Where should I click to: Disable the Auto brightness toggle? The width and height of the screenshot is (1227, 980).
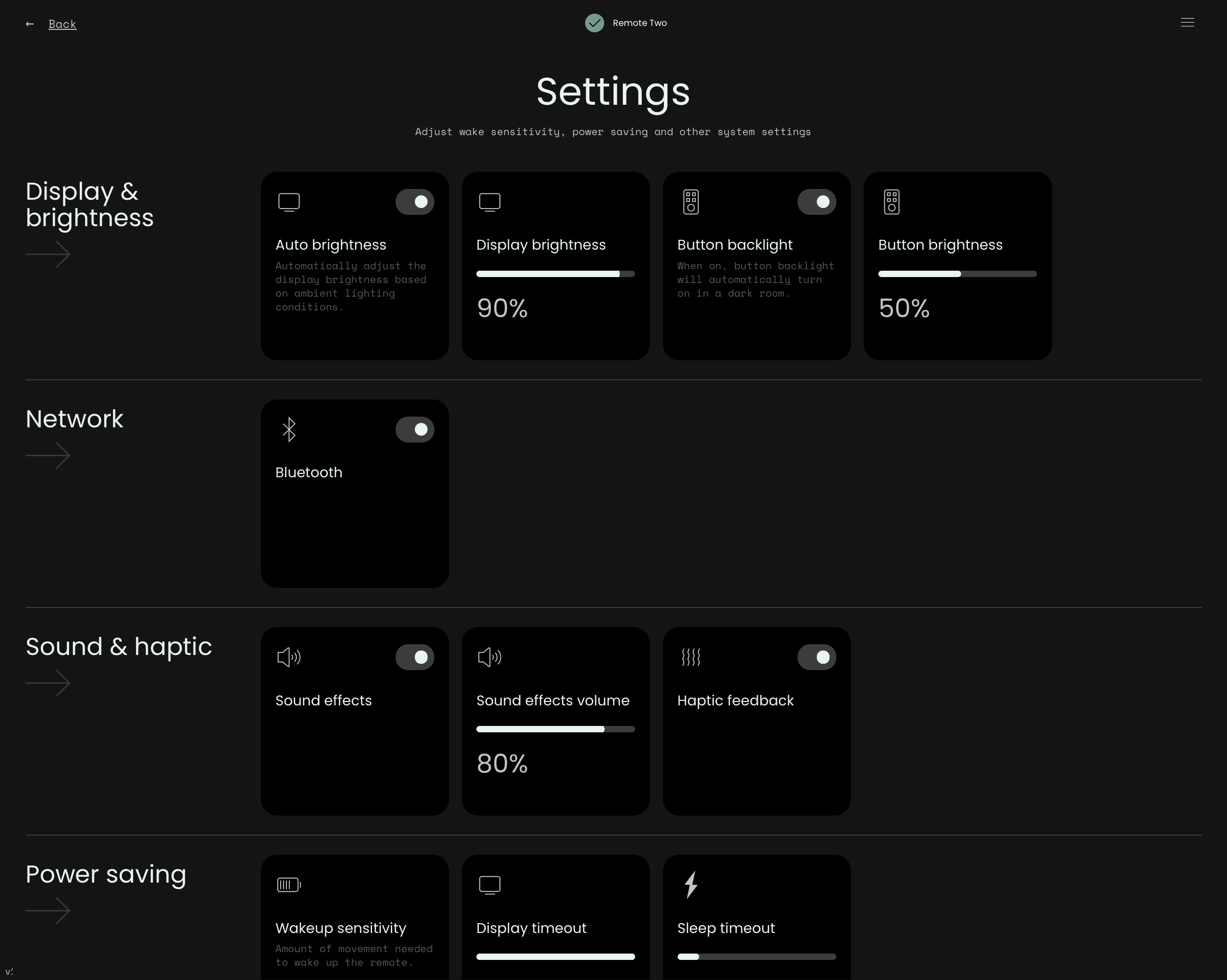[415, 202]
